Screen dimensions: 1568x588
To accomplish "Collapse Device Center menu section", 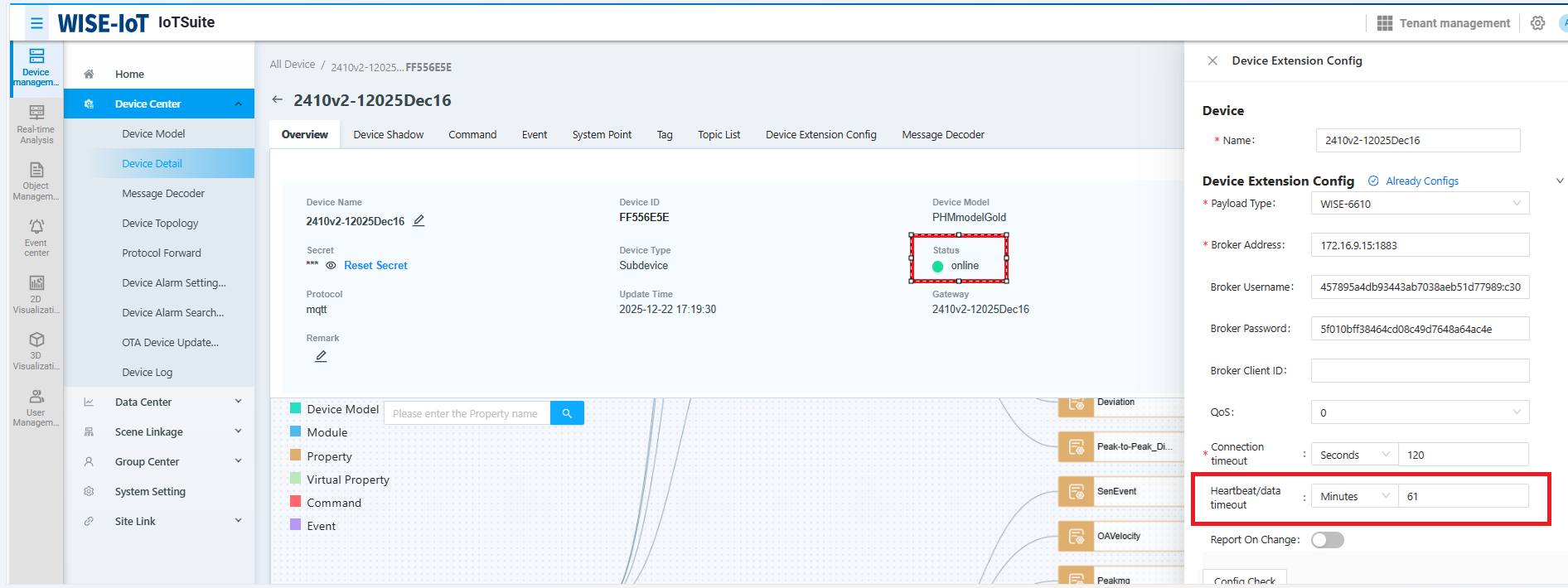I will click(238, 104).
